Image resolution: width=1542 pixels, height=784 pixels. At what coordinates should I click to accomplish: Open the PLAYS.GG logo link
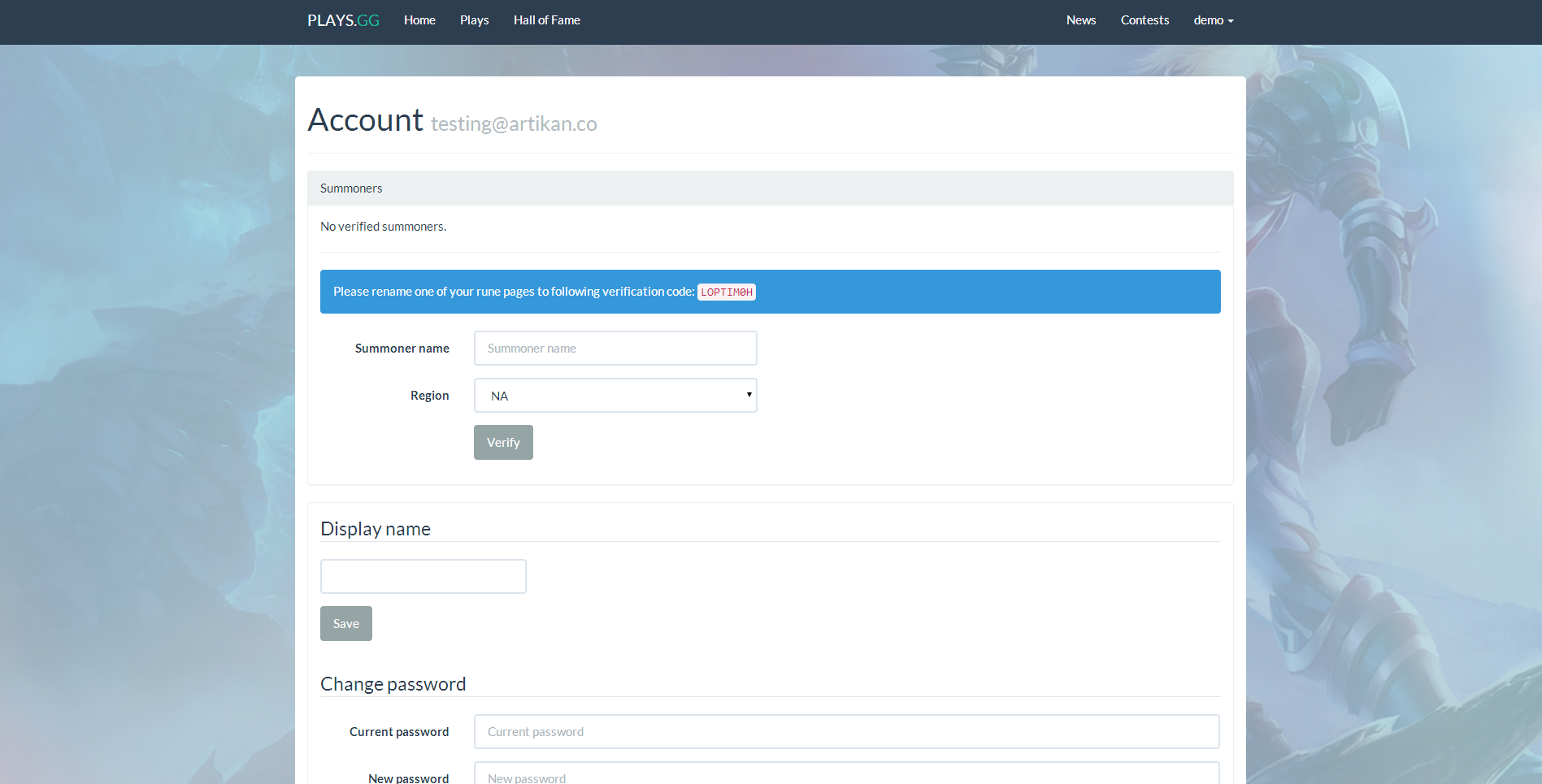(x=343, y=20)
